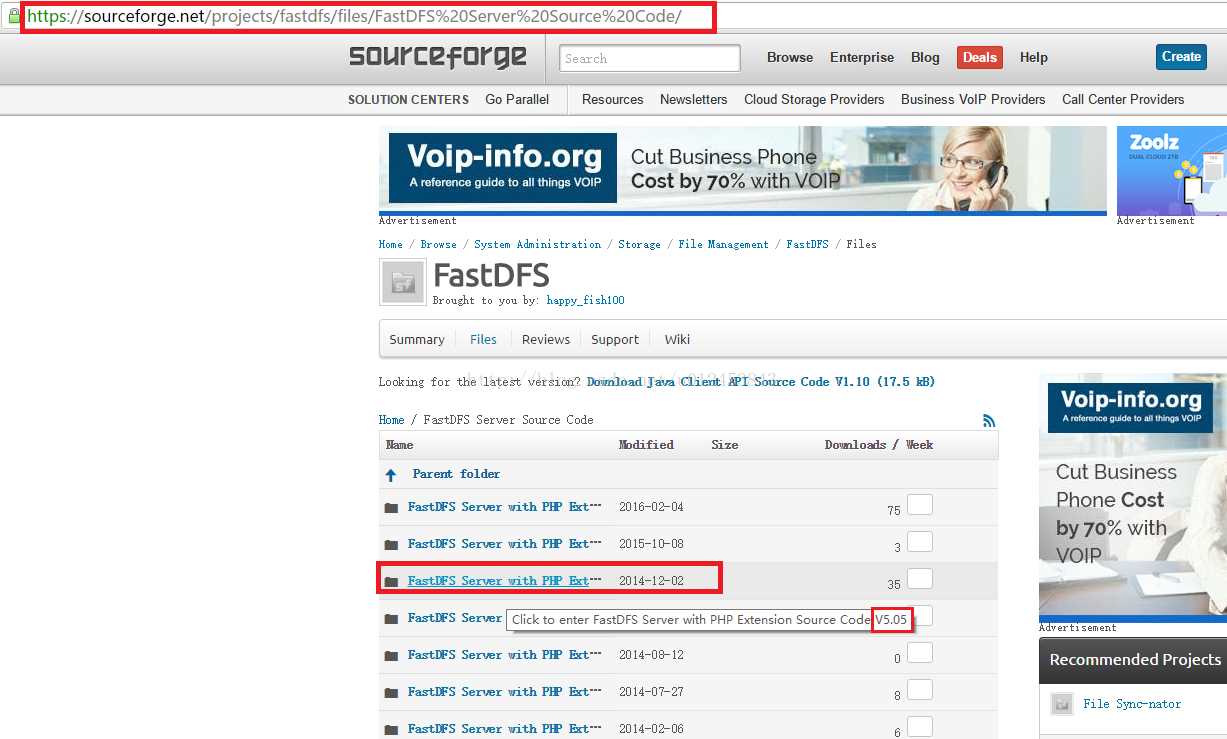Image resolution: width=1227 pixels, height=739 pixels.
Task: Open Call Center Providers link
Action: tap(1123, 99)
